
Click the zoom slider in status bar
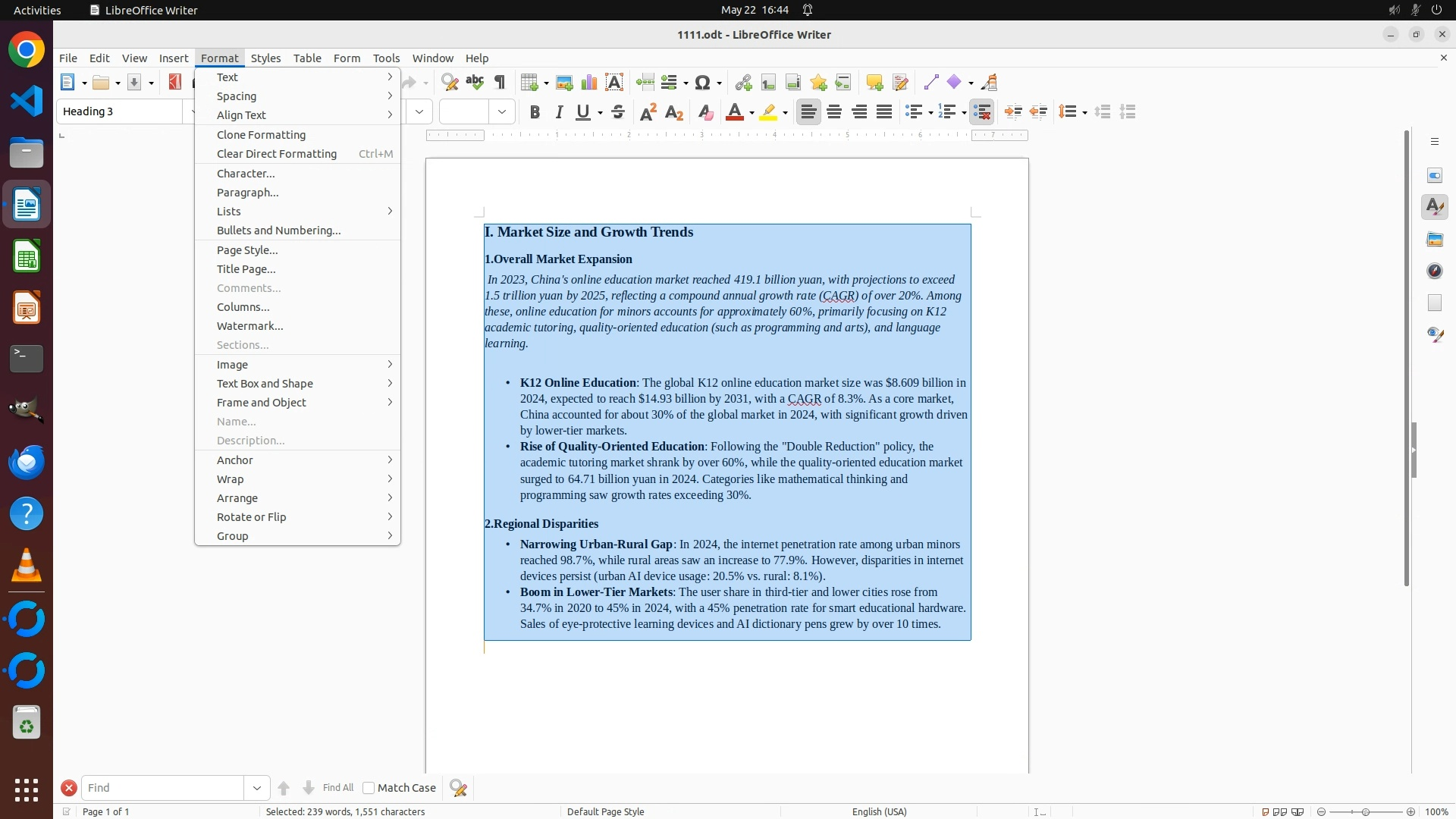click(x=1366, y=811)
